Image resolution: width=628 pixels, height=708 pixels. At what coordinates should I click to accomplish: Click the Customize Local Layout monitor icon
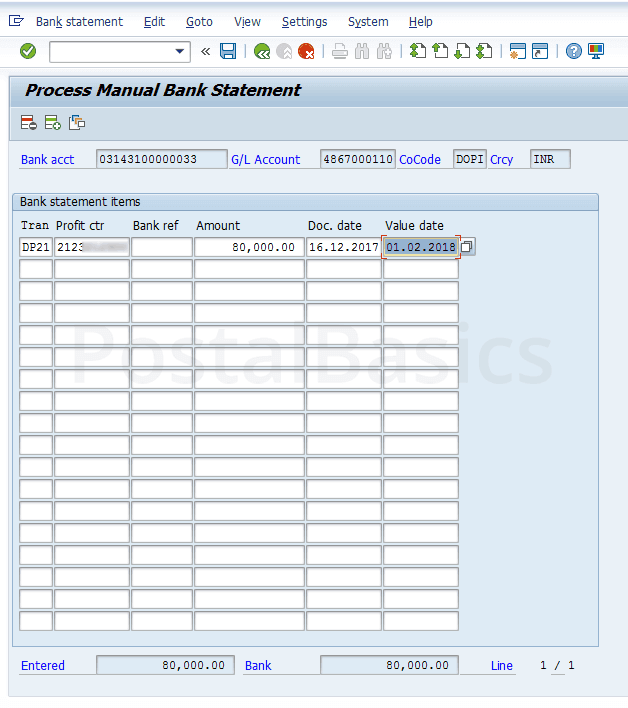(596, 51)
